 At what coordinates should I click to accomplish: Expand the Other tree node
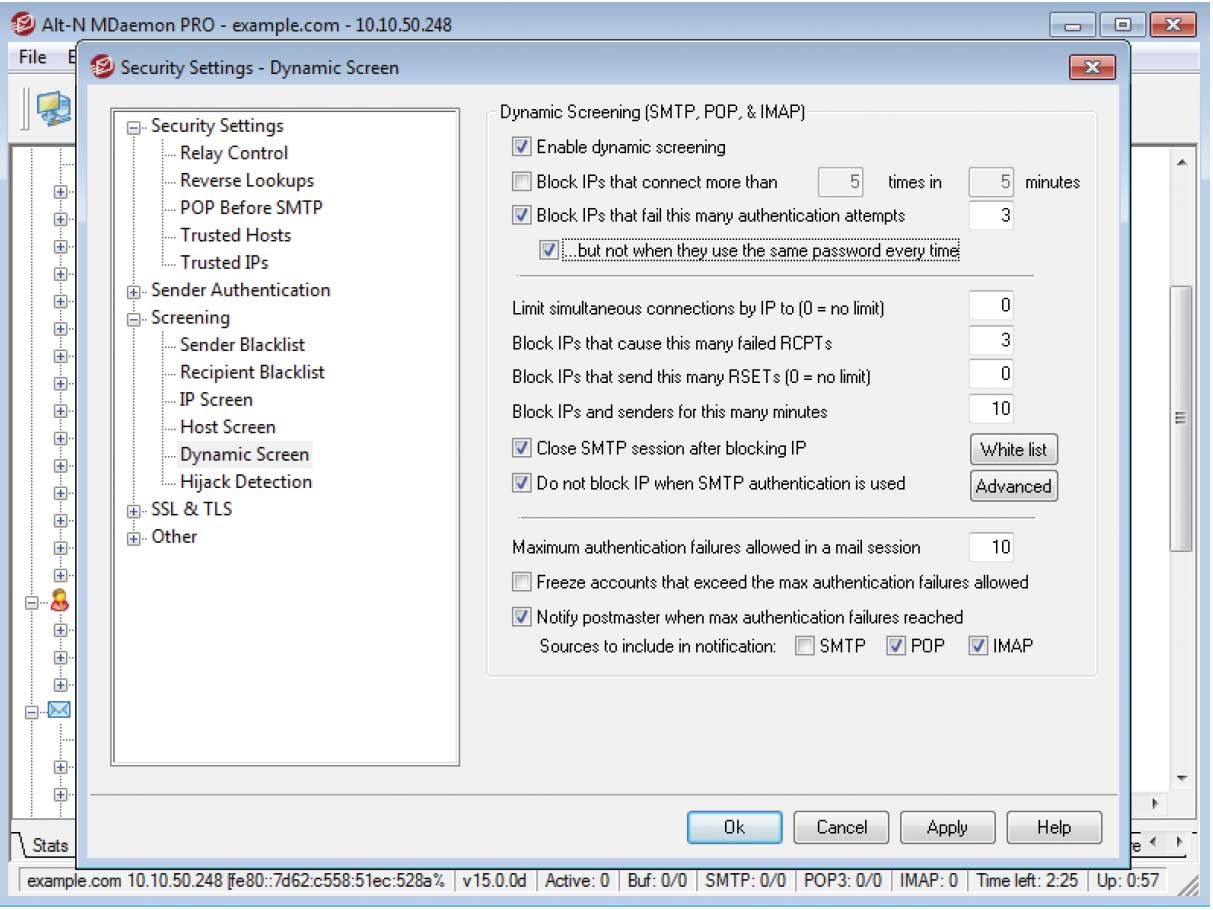pos(134,538)
